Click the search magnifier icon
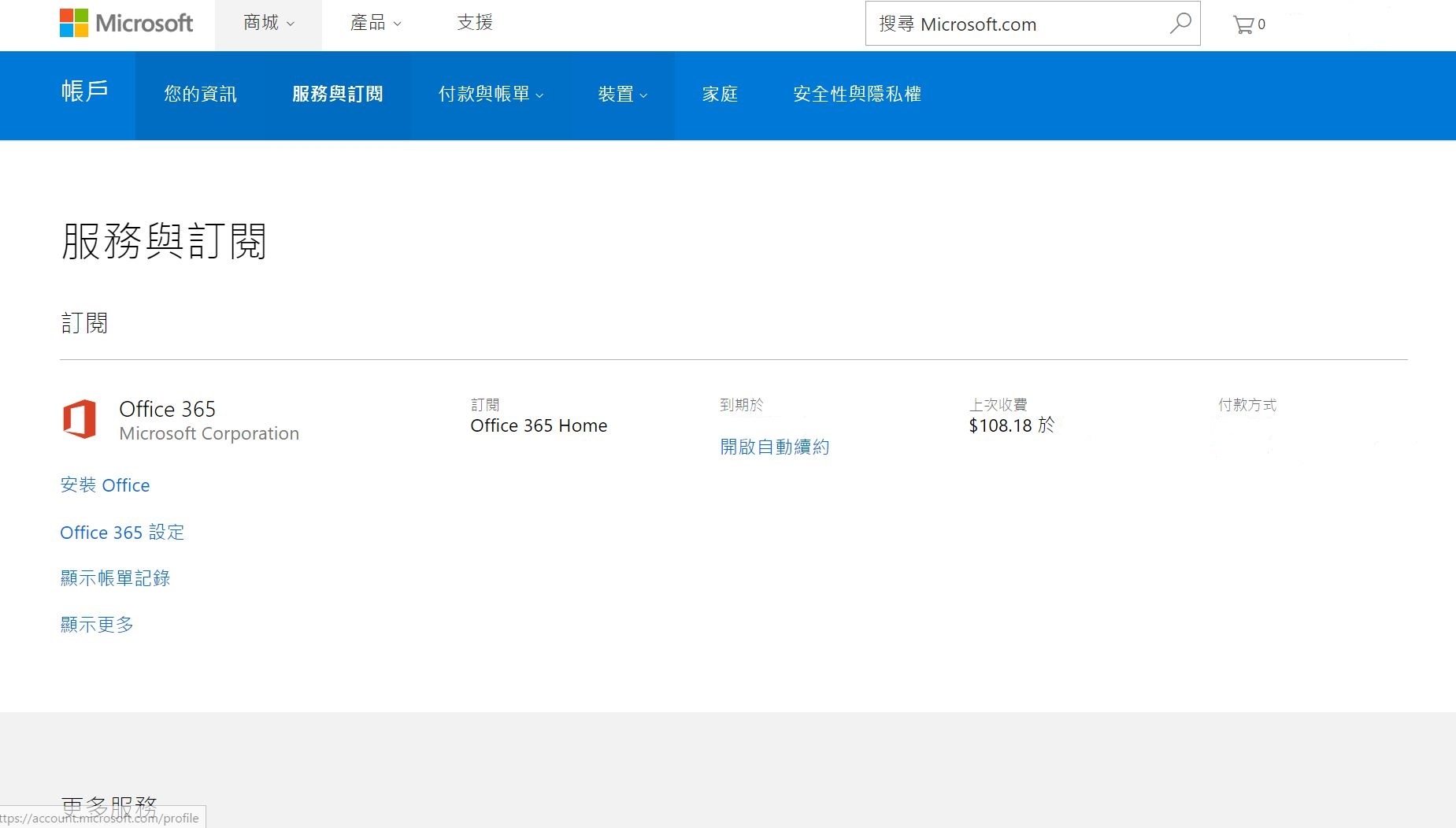This screenshot has height=828, width=1456. (1180, 24)
